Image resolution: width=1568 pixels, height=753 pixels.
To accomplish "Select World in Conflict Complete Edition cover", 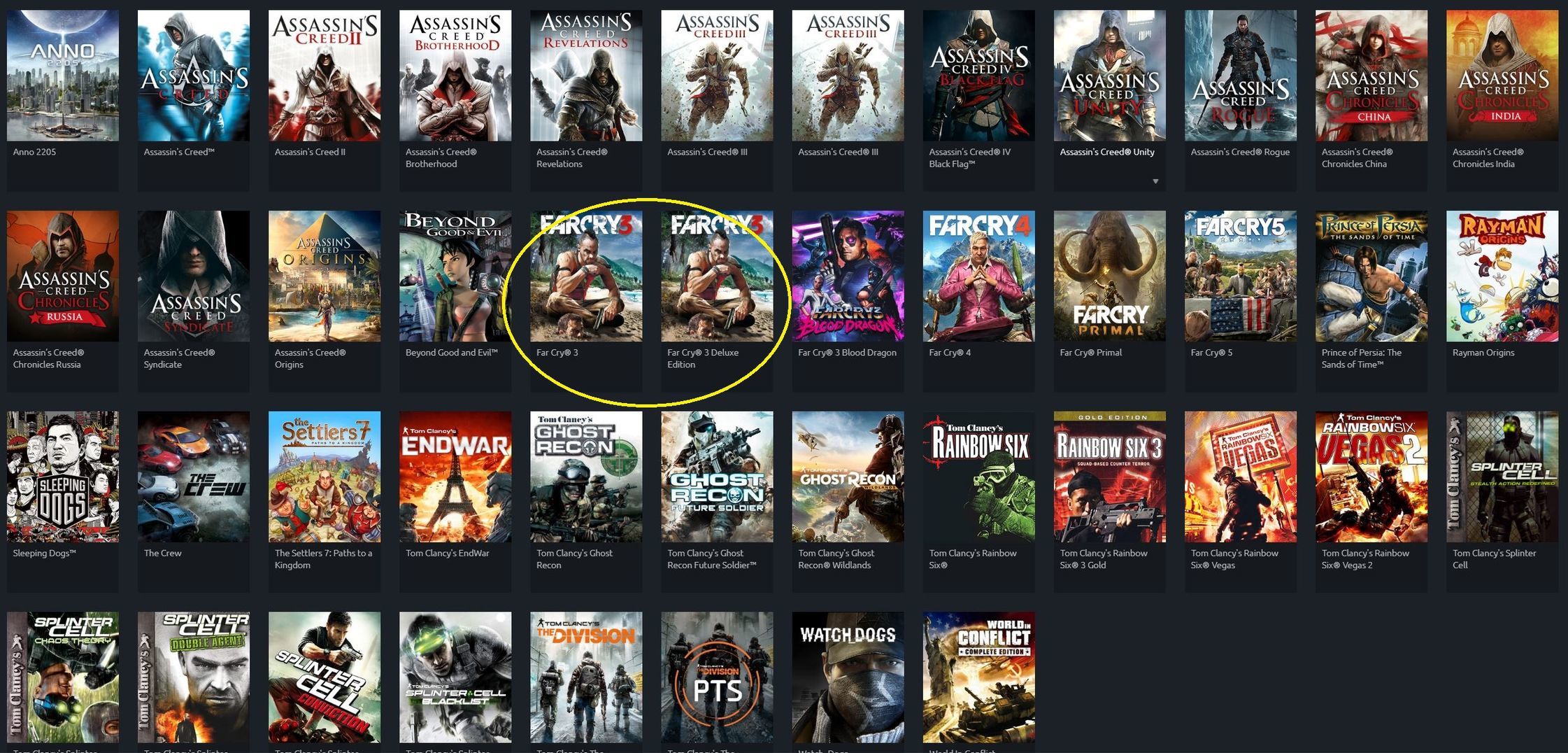I will click(x=979, y=677).
